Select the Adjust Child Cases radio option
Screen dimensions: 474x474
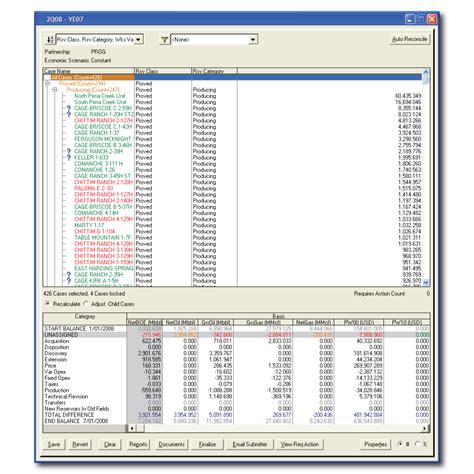[x=86, y=304]
